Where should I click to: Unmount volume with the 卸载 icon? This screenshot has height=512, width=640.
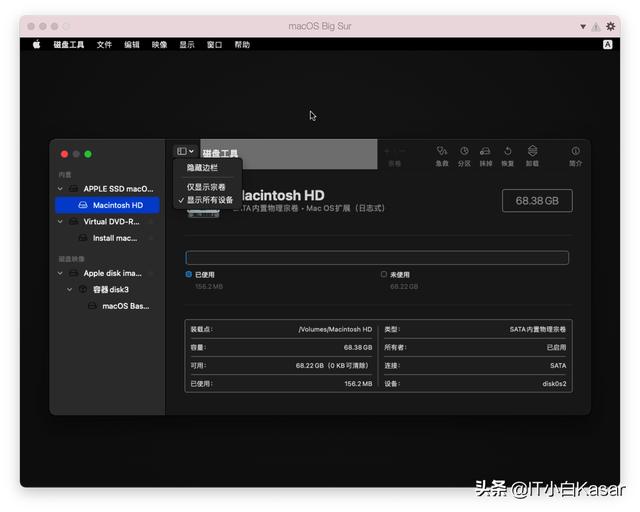pyautogui.click(x=532, y=152)
